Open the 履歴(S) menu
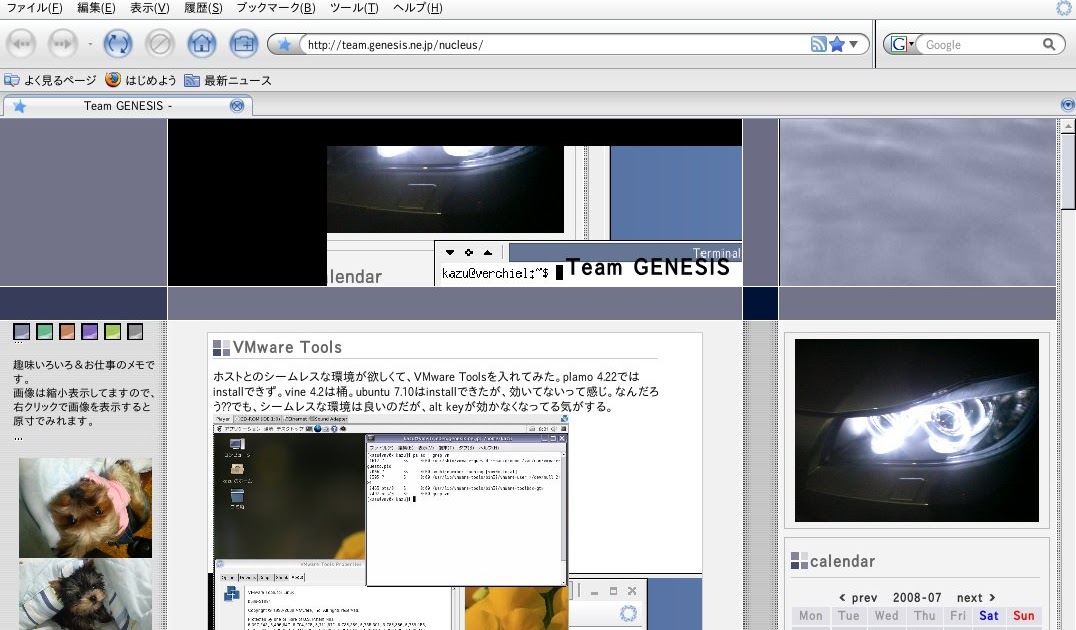Viewport: 1076px width, 630px height. (203, 8)
